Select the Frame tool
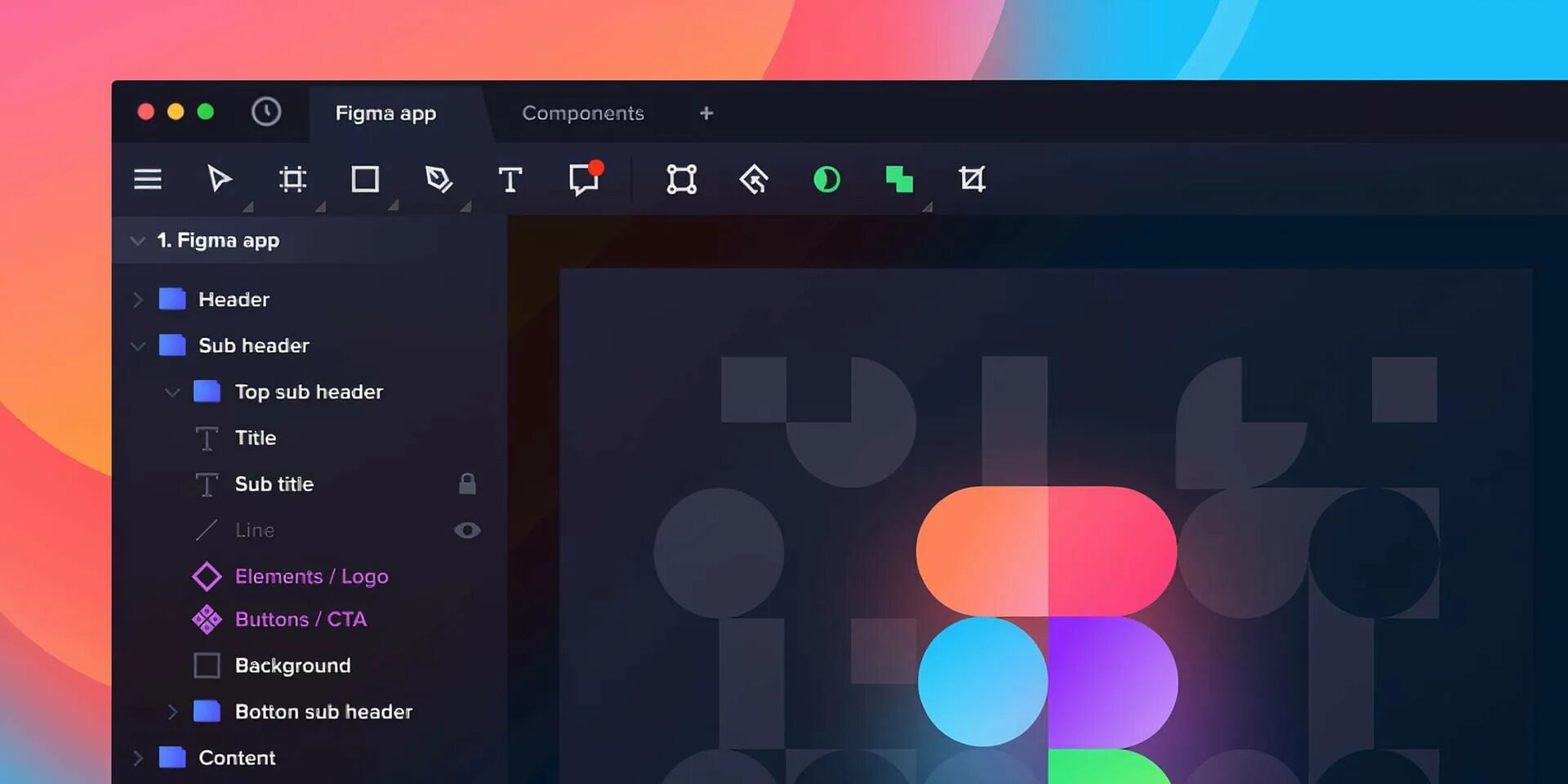Viewport: 1568px width, 784px height. coord(292,179)
